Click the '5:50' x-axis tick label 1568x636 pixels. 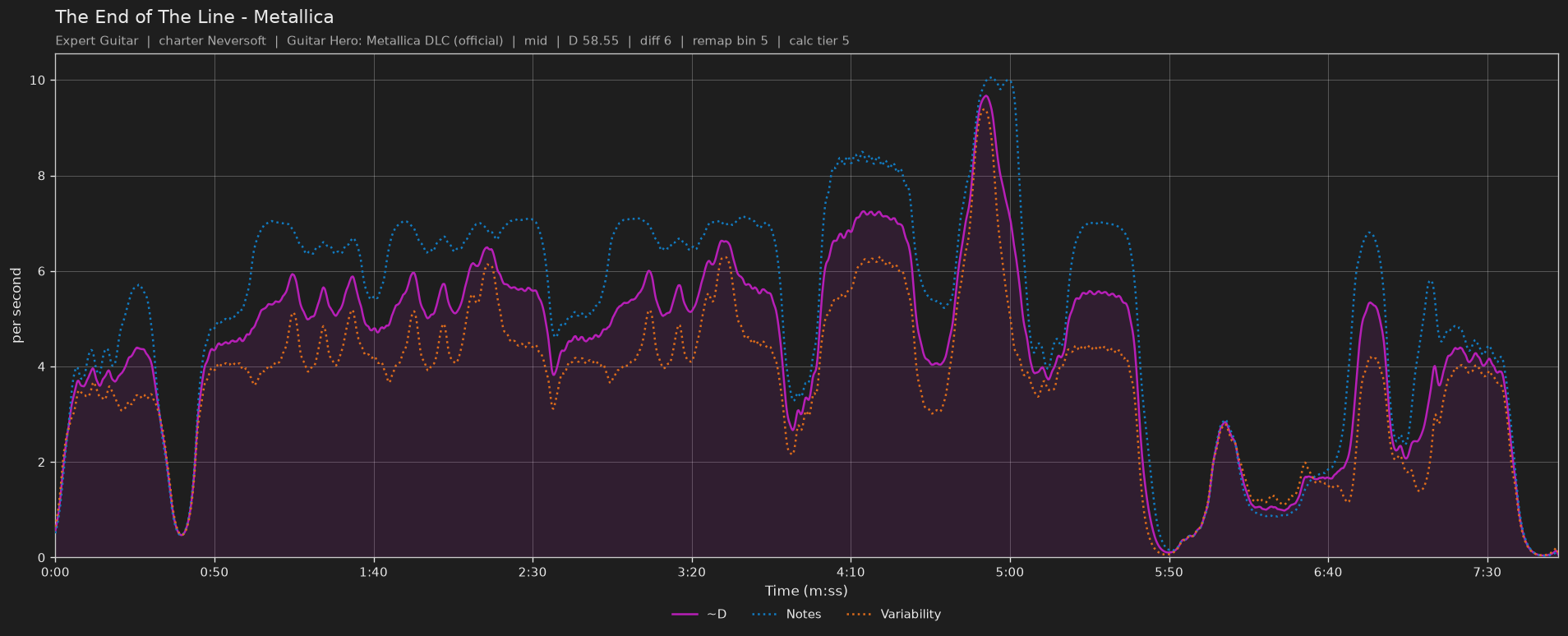click(x=1169, y=572)
